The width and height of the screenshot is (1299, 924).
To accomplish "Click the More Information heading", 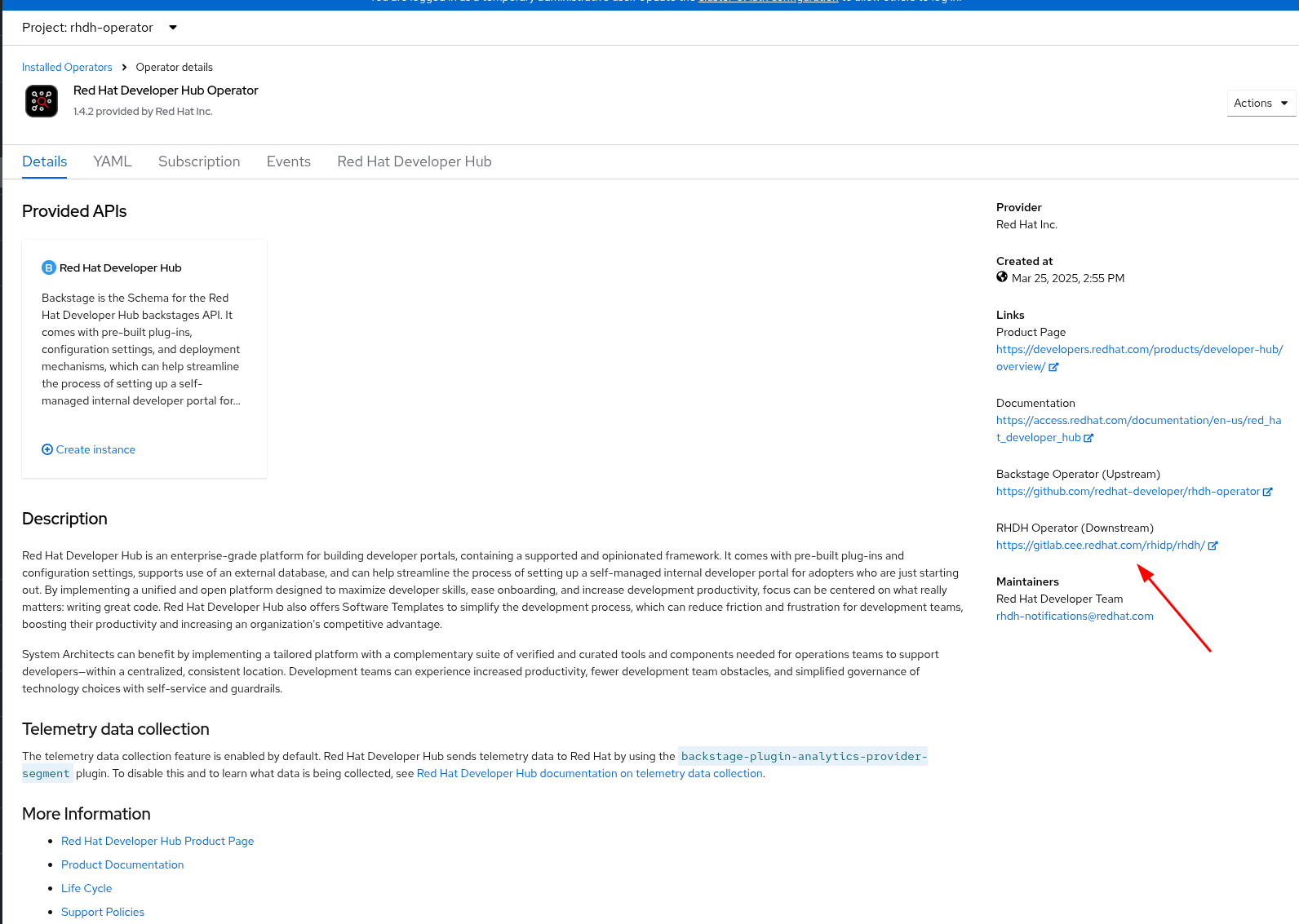I will pos(86,814).
